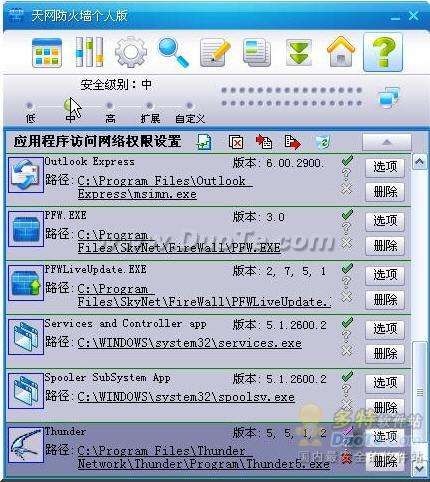
Task: Set security level to 高 (high)
Action: [109, 106]
